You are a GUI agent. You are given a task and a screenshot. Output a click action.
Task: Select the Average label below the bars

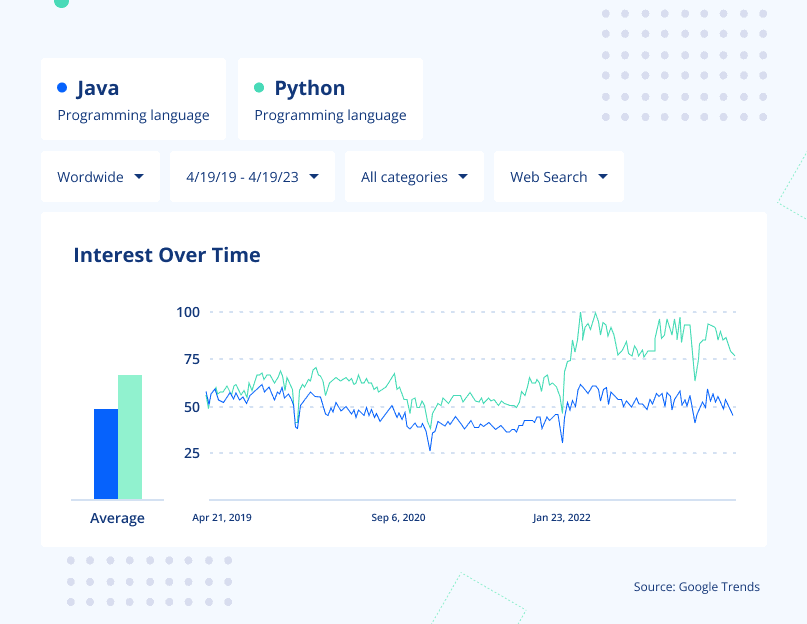click(x=117, y=518)
